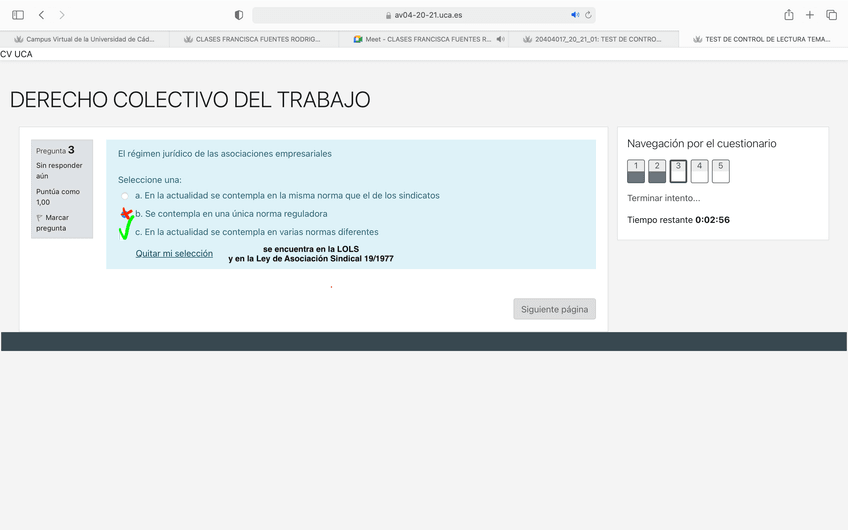Image resolution: width=848 pixels, height=530 pixels.
Task: Click Siguiente página button
Action: click(554, 309)
